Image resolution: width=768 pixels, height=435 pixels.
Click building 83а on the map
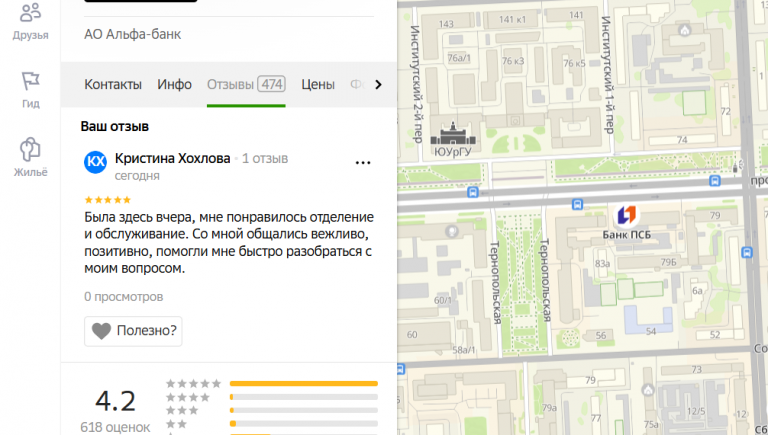(x=602, y=264)
